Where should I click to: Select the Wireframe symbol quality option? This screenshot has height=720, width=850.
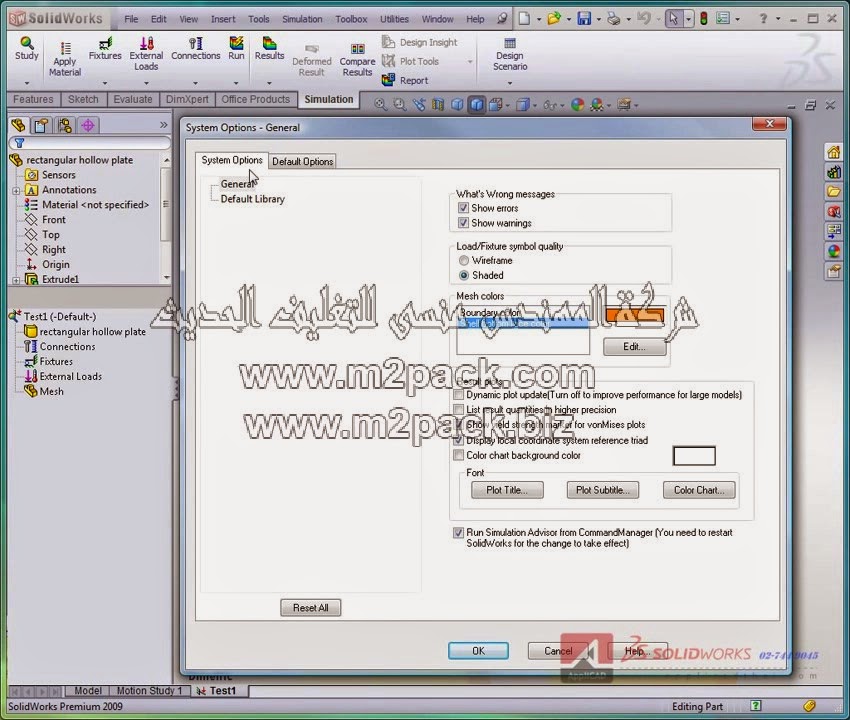click(464, 260)
